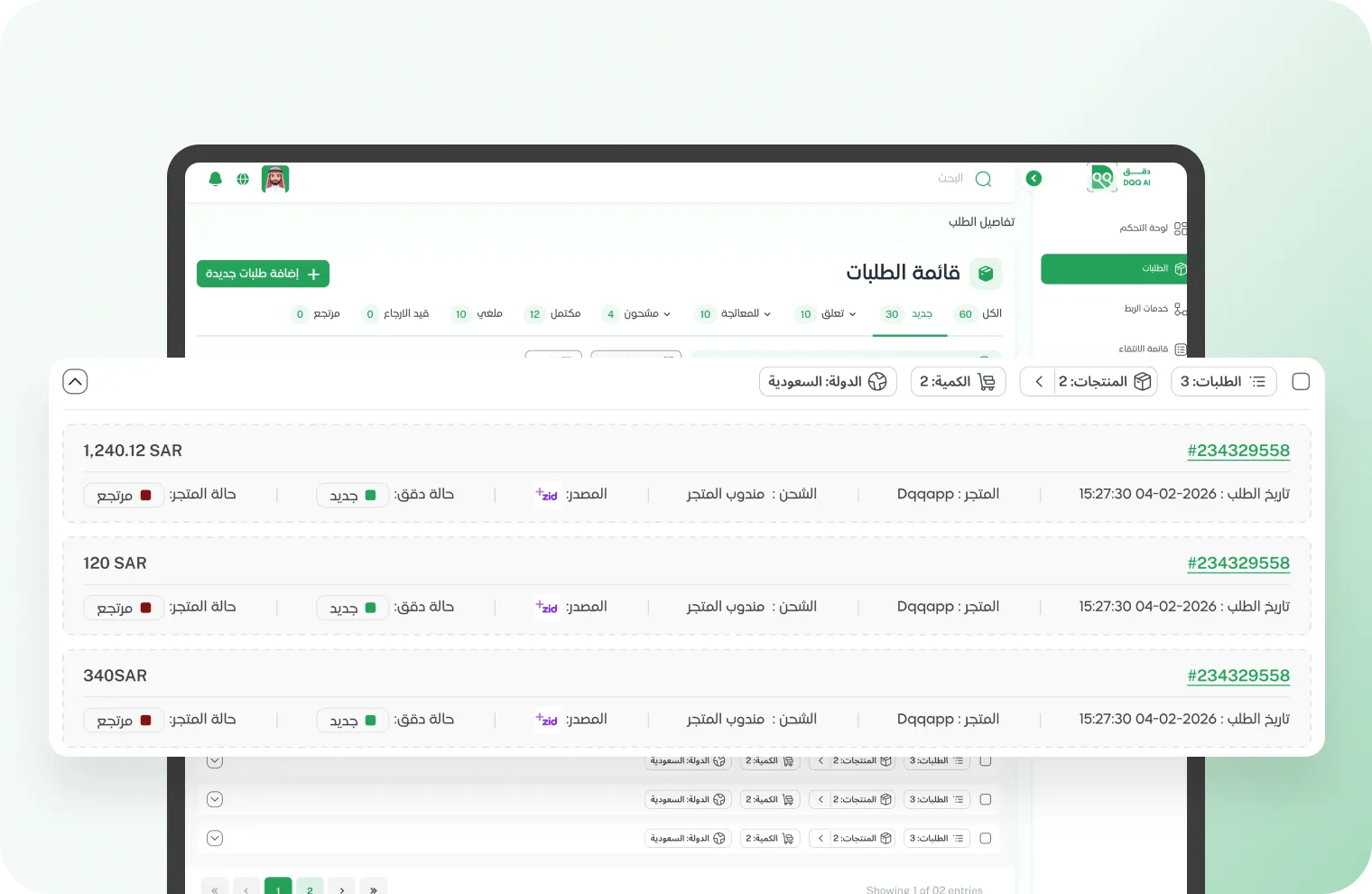Image resolution: width=1372 pixels, height=894 pixels.
Task: Click the notification bell icon
Action: tap(216, 179)
